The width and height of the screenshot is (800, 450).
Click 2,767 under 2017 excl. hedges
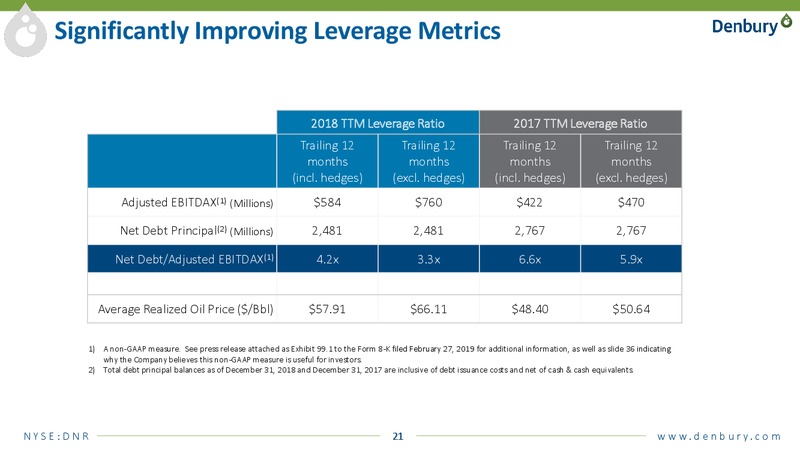click(631, 231)
